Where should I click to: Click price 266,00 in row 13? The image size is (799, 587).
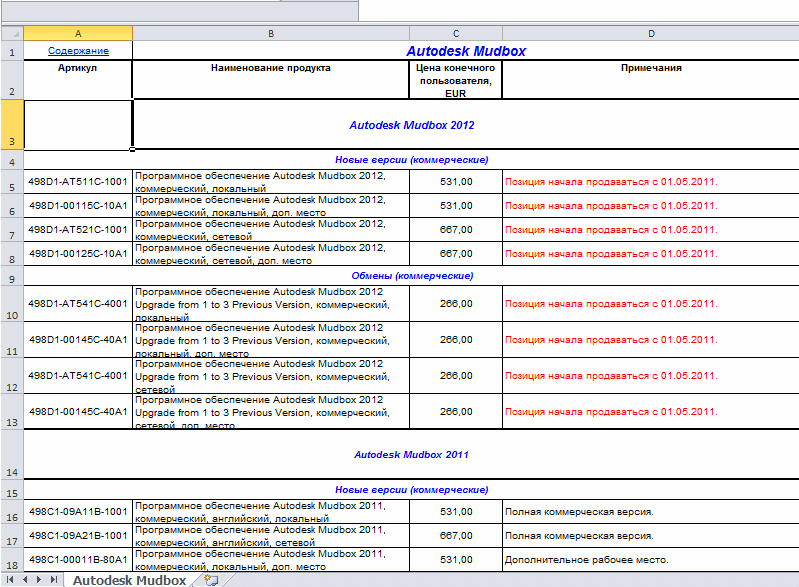point(456,412)
